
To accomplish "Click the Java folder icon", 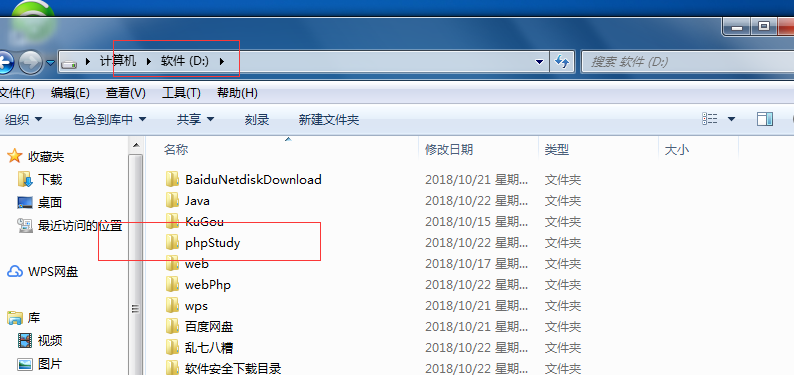I will tap(172, 200).
